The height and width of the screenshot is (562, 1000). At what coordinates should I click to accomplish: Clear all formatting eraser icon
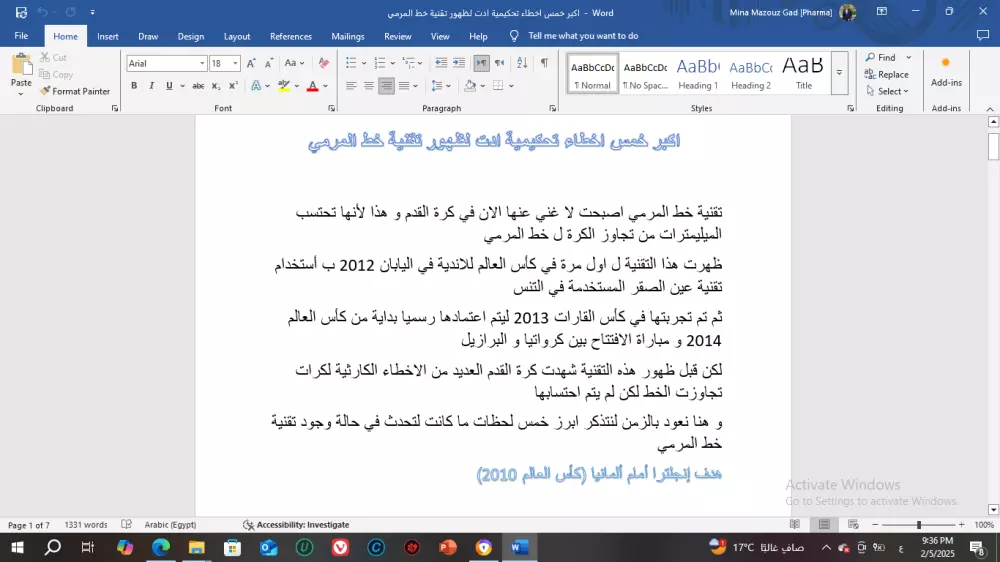coord(324,63)
